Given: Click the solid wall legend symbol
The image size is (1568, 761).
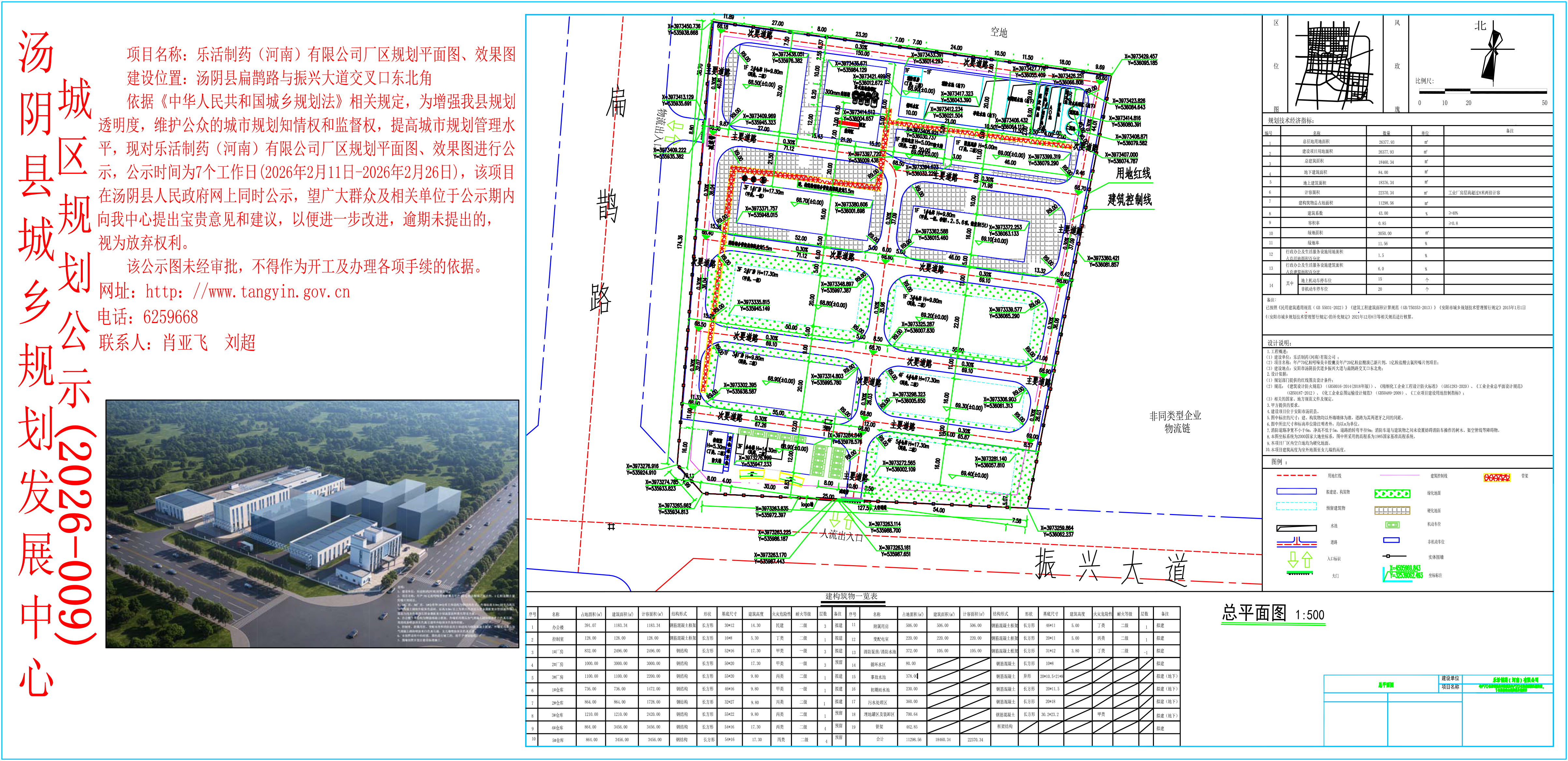Looking at the screenshot, I should point(1393,556).
